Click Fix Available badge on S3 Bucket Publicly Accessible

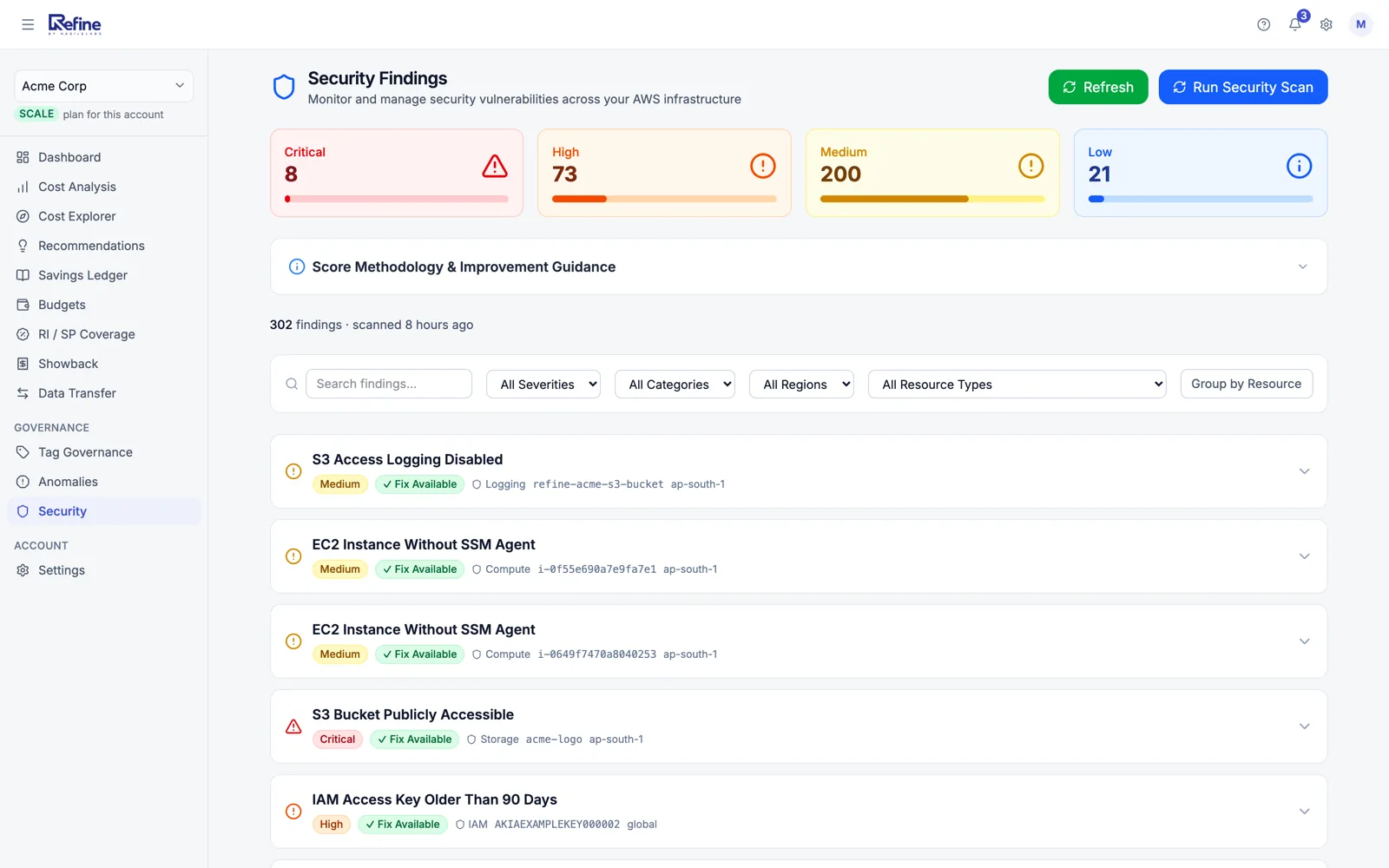(415, 740)
